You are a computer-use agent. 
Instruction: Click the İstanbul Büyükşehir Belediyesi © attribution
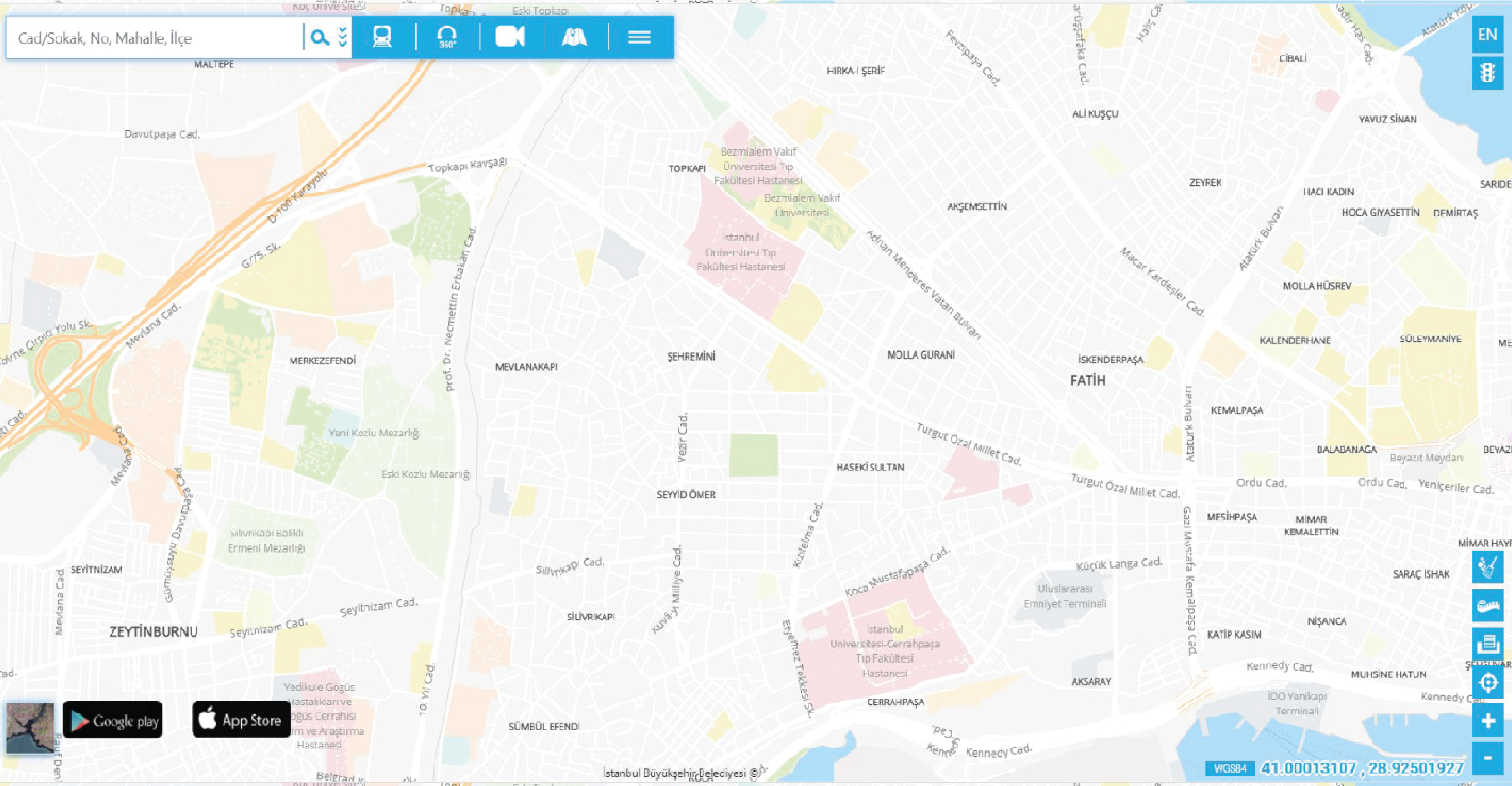(x=681, y=773)
